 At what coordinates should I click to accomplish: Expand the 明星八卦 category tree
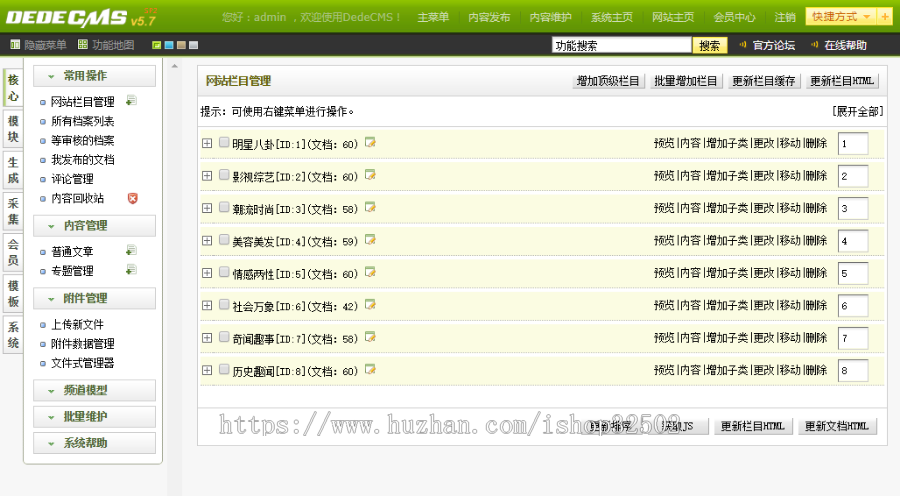pos(207,143)
